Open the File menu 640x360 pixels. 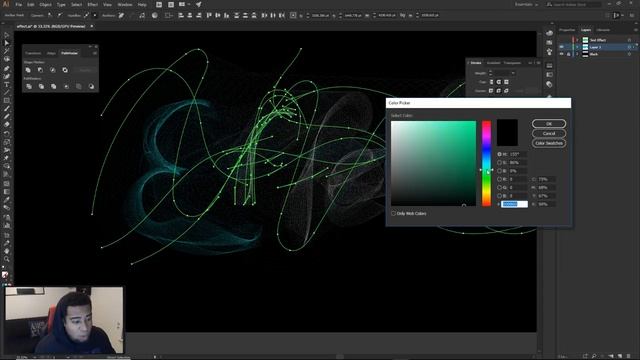(x=18, y=4)
